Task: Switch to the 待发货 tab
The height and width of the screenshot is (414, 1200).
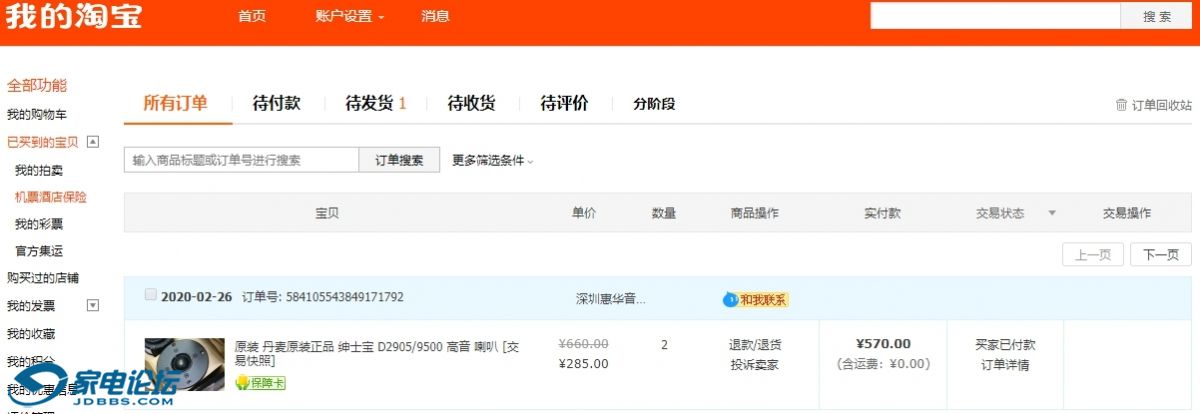Action: (x=375, y=103)
